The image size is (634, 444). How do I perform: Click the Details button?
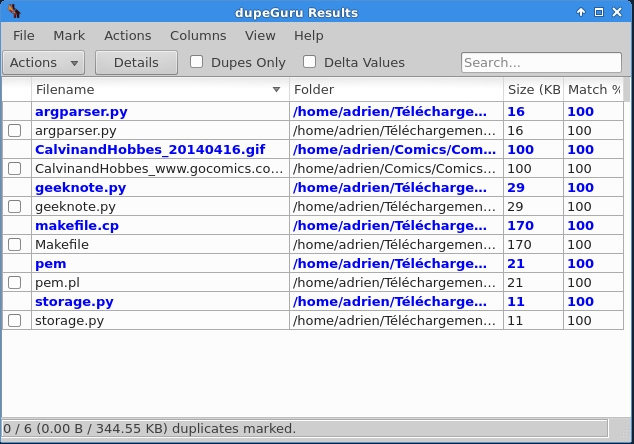point(136,62)
